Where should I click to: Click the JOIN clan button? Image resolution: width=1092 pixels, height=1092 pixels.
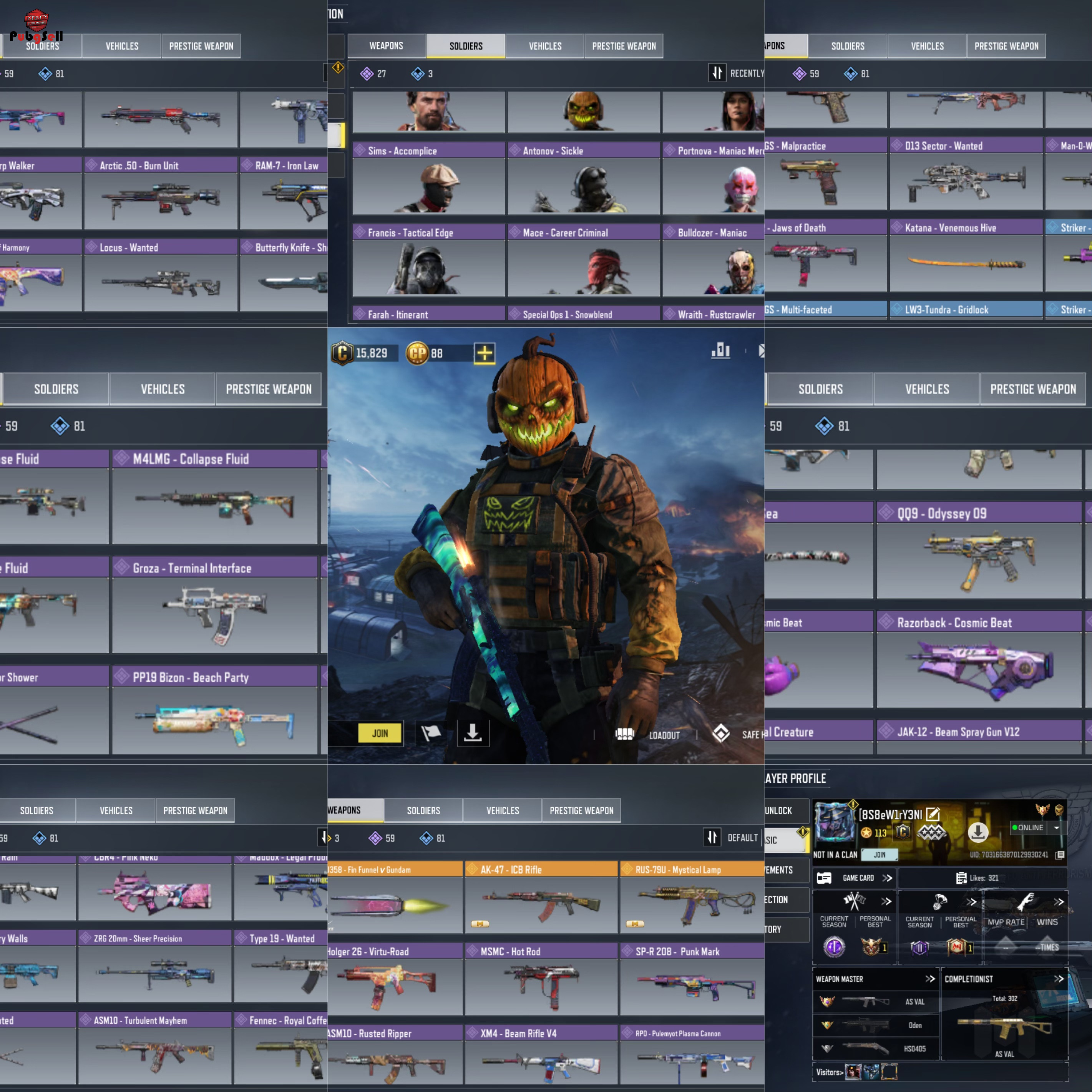pyautogui.click(x=880, y=855)
